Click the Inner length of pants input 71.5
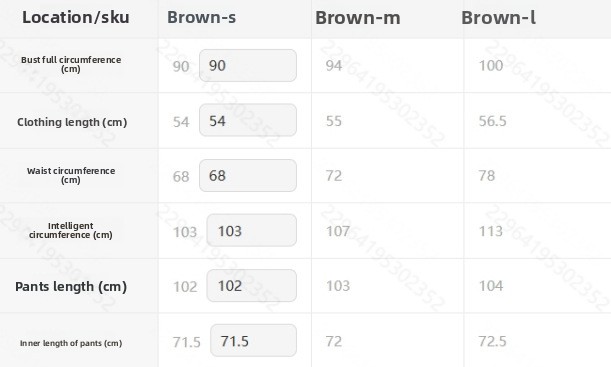The height and width of the screenshot is (367, 611). point(253,341)
